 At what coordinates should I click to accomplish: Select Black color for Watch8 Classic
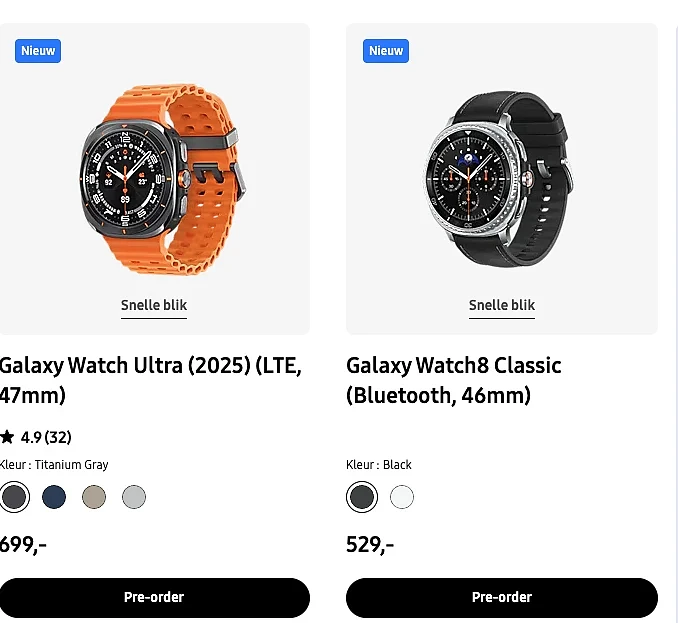362,497
